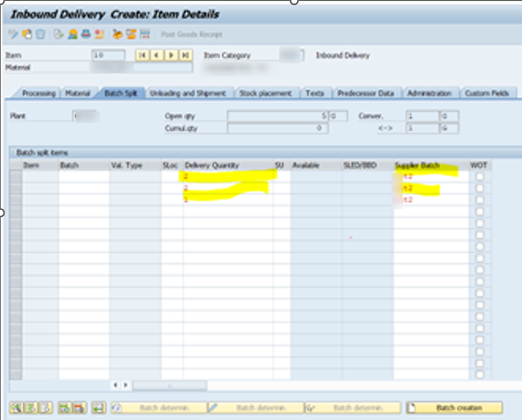This screenshot has width=522, height=420.
Task: Click the SLoc column header
Action: click(x=172, y=165)
